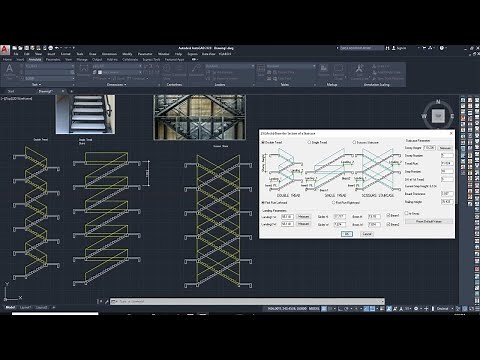Screen dimensions: 480x360
Task: Click Measure button for Landing2 width
Action: [x=303, y=224]
